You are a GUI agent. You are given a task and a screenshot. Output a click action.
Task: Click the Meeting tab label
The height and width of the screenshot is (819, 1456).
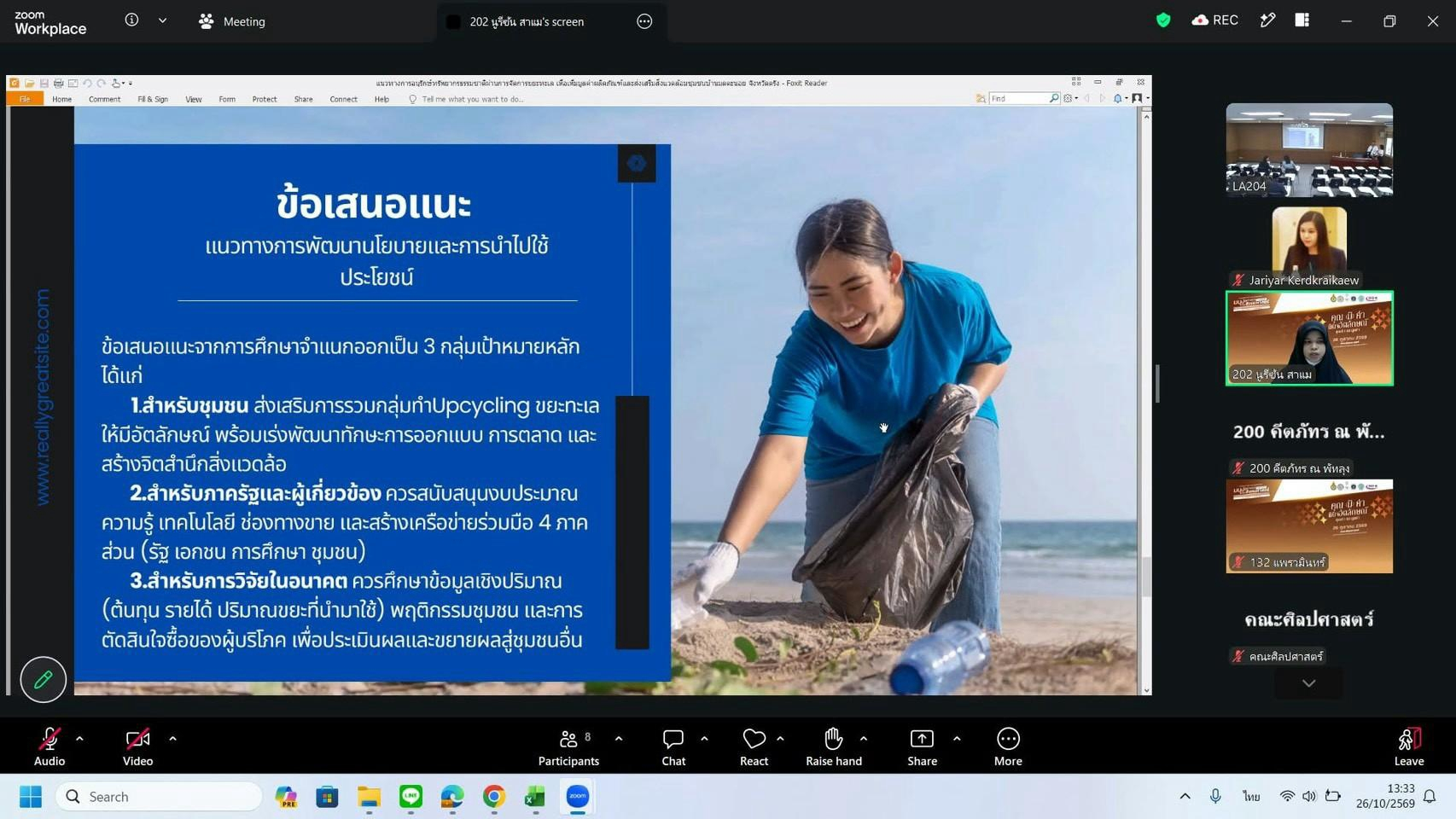tap(244, 21)
